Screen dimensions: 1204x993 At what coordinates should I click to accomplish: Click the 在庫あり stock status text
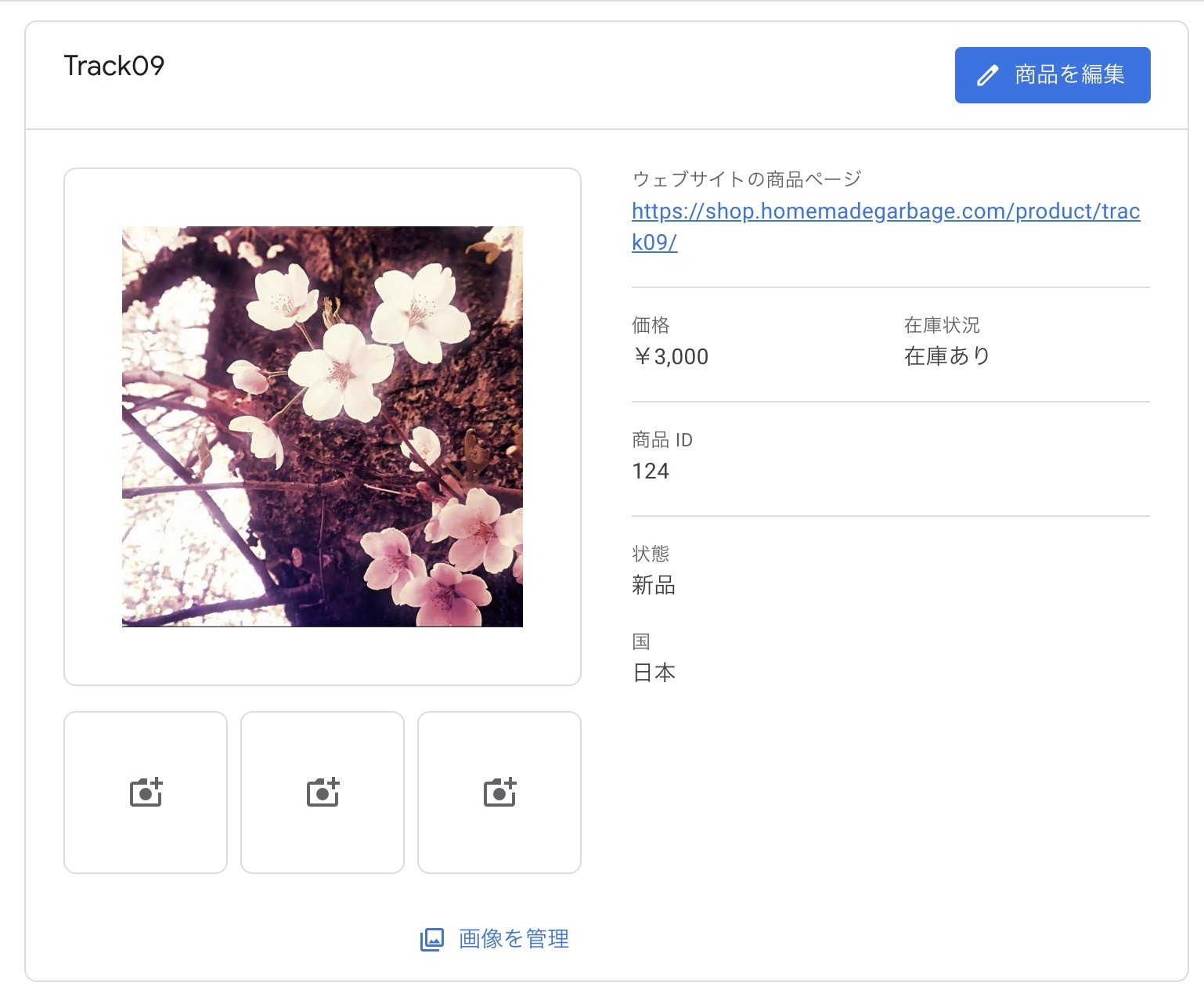click(946, 355)
